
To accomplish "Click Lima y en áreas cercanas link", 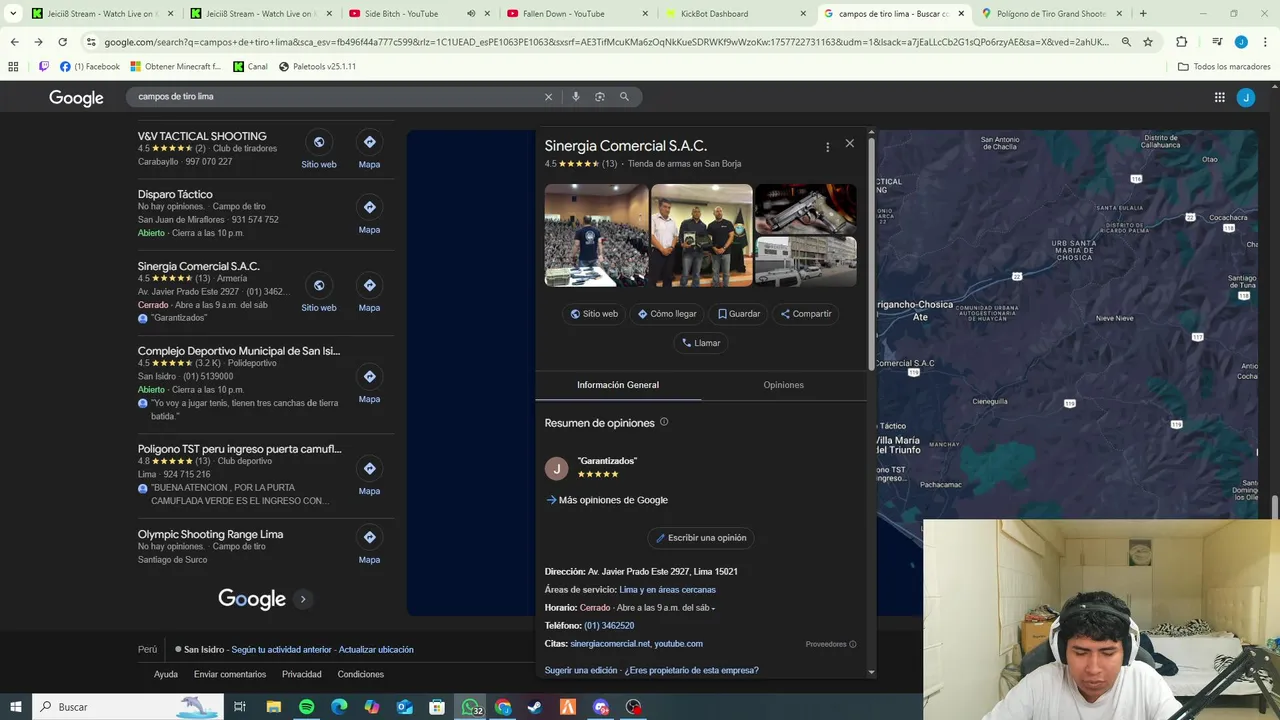I will pyautogui.click(x=667, y=590).
